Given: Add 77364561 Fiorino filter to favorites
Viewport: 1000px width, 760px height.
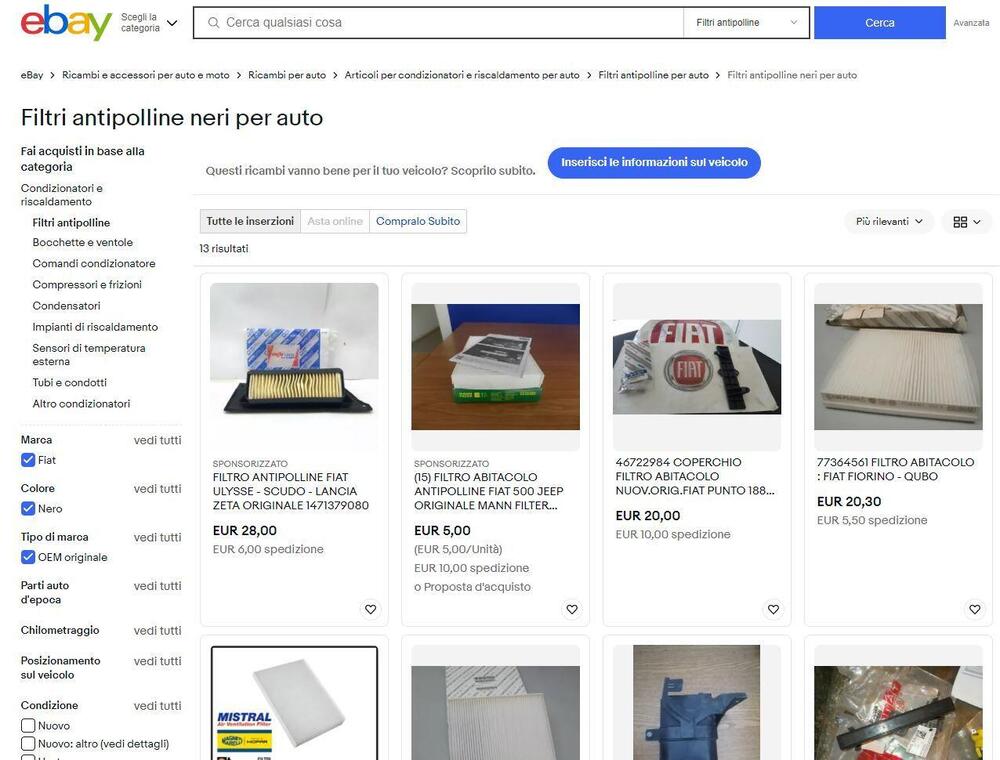Looking at the screenshot, I should click(x=975, y=610).
